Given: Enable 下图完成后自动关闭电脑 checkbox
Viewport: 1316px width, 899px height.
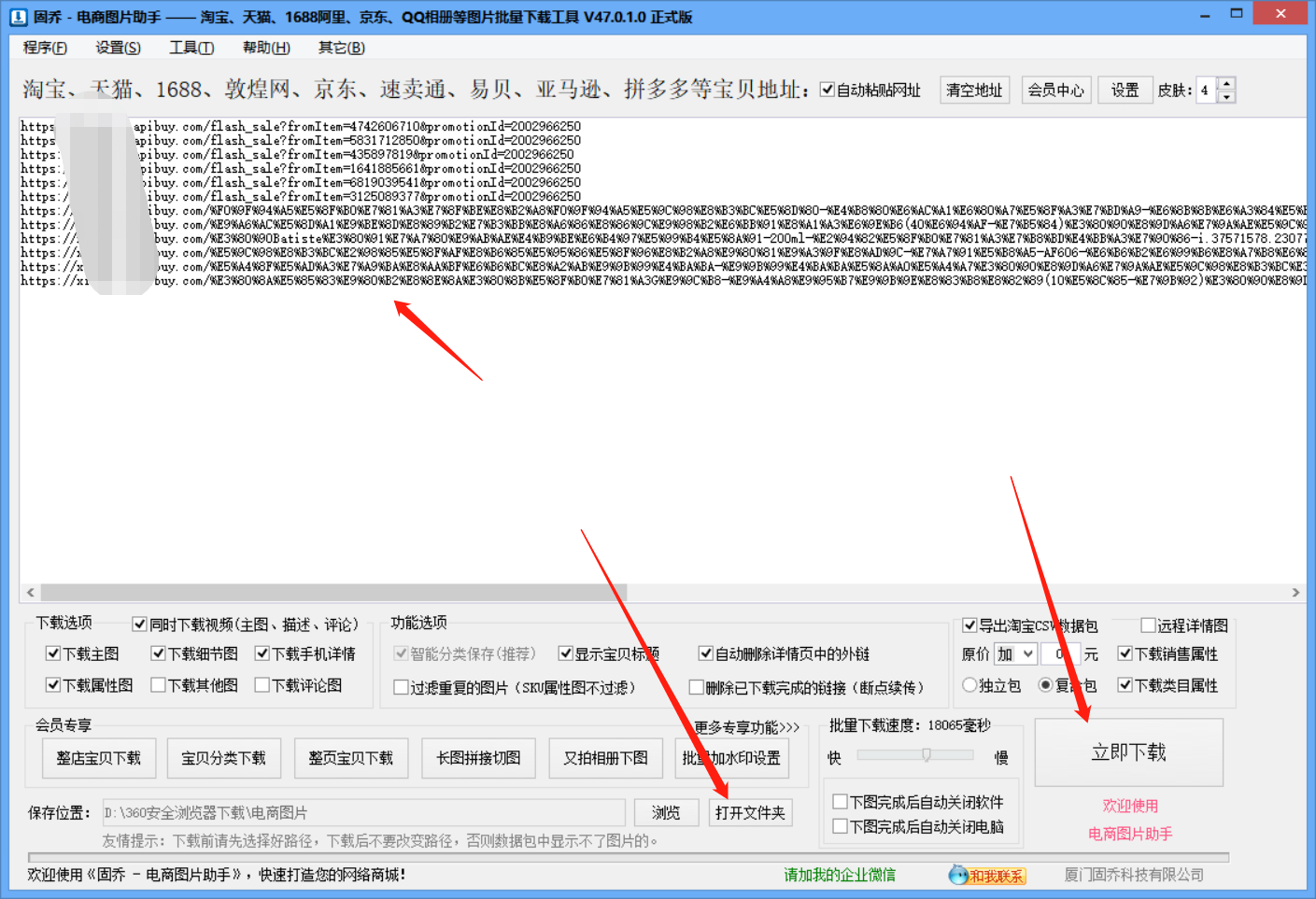Looking at the screenshot, I should 840,826.
